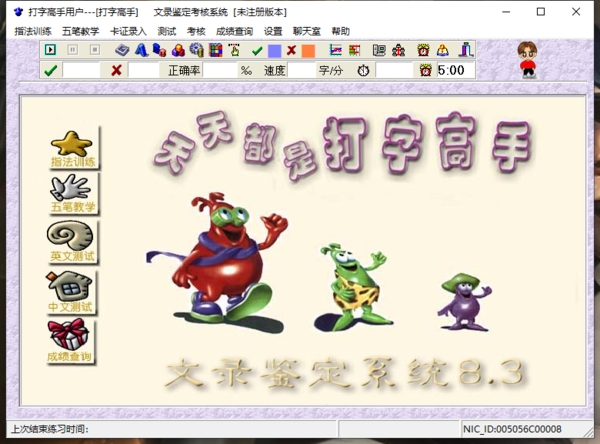
Task: Click the 5:00 timer field
Action: click(455, 70)
